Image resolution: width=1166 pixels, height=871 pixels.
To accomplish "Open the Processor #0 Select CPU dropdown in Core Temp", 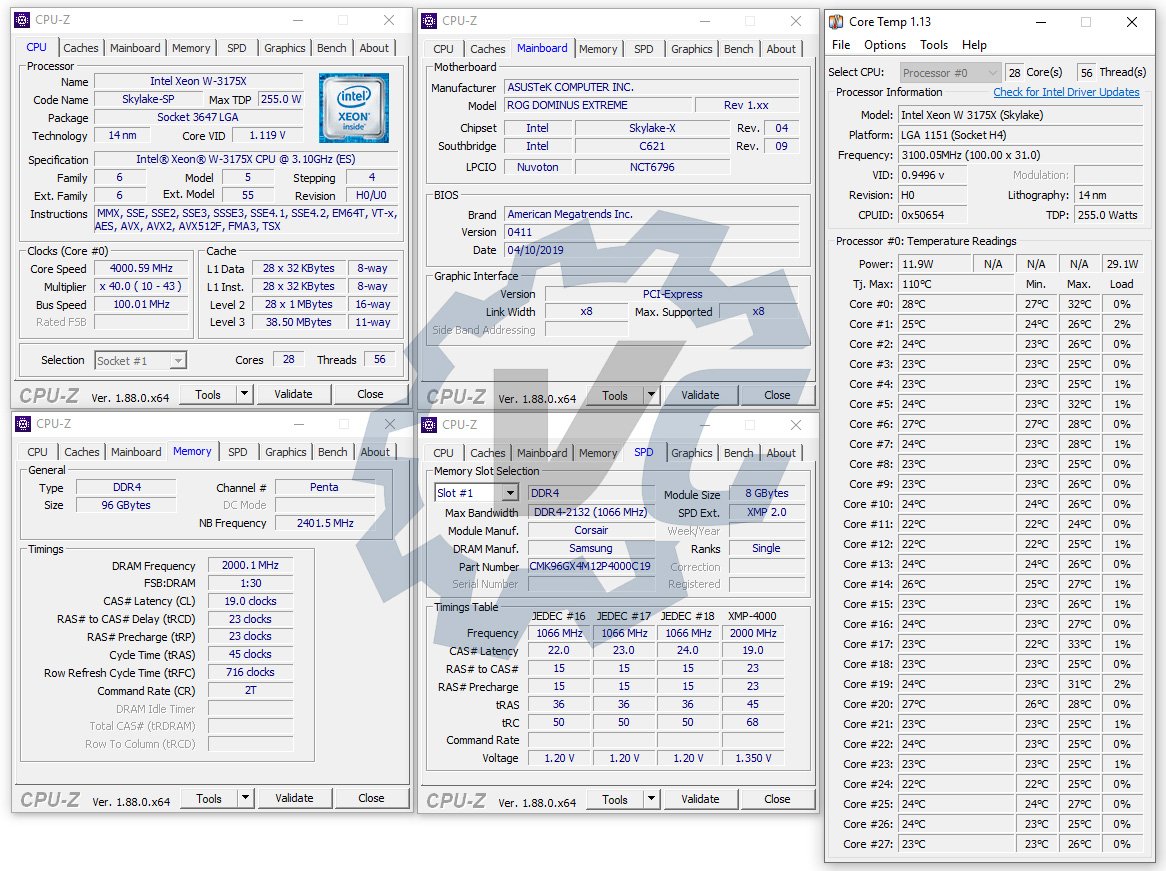I will 992,72.
